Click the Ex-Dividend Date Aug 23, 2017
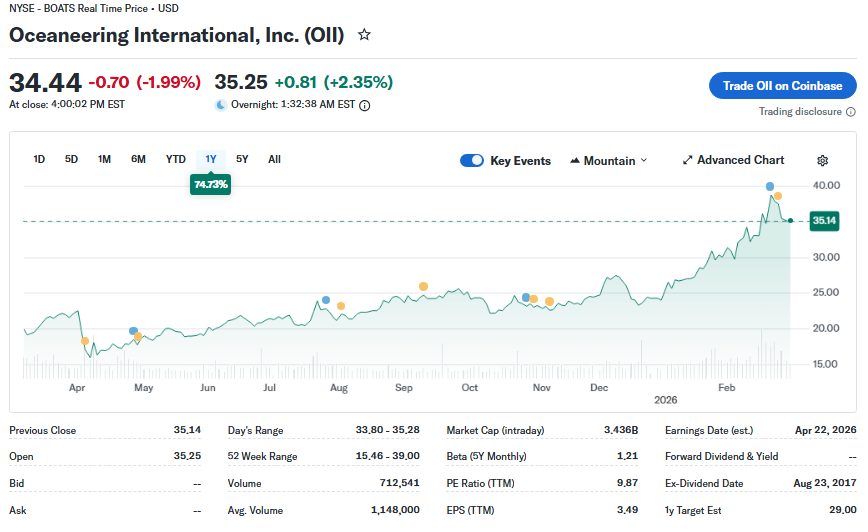The height and width of the screenshot is (532, 868). tap(825, 483)
